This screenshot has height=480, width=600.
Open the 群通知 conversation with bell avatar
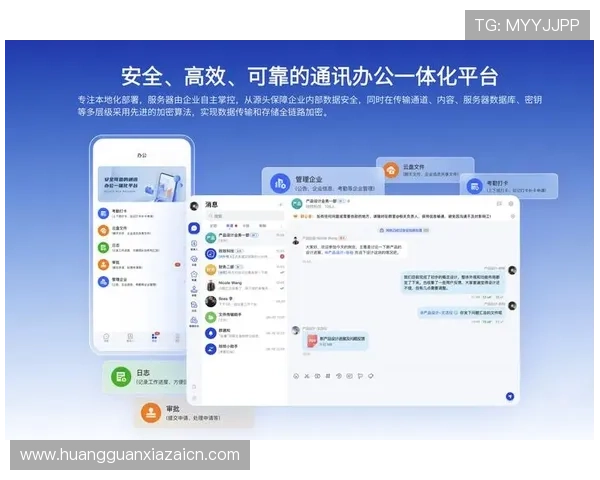[245, 333]
